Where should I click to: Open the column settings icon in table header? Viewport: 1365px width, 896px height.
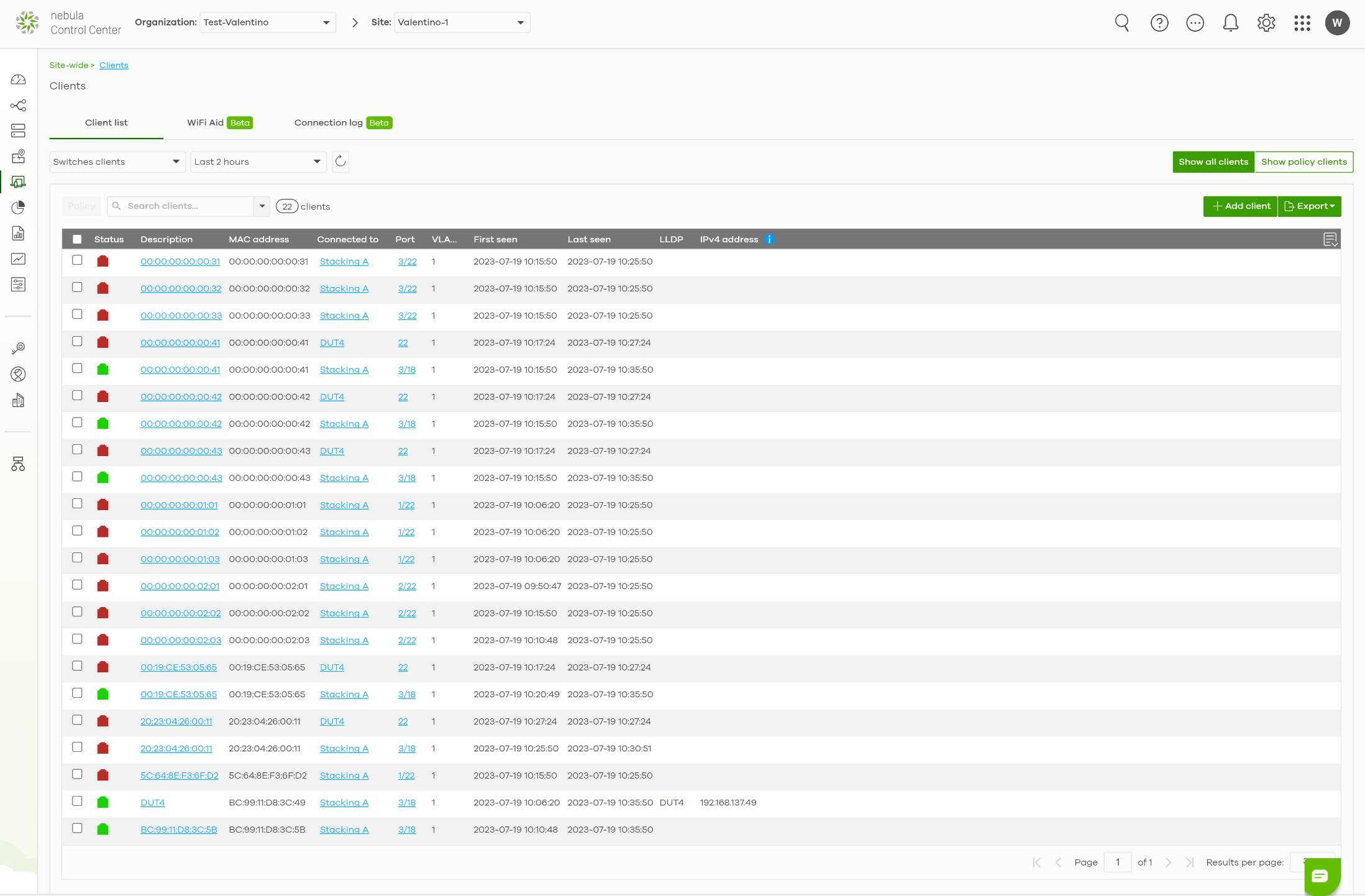[x=1330, y=239]
